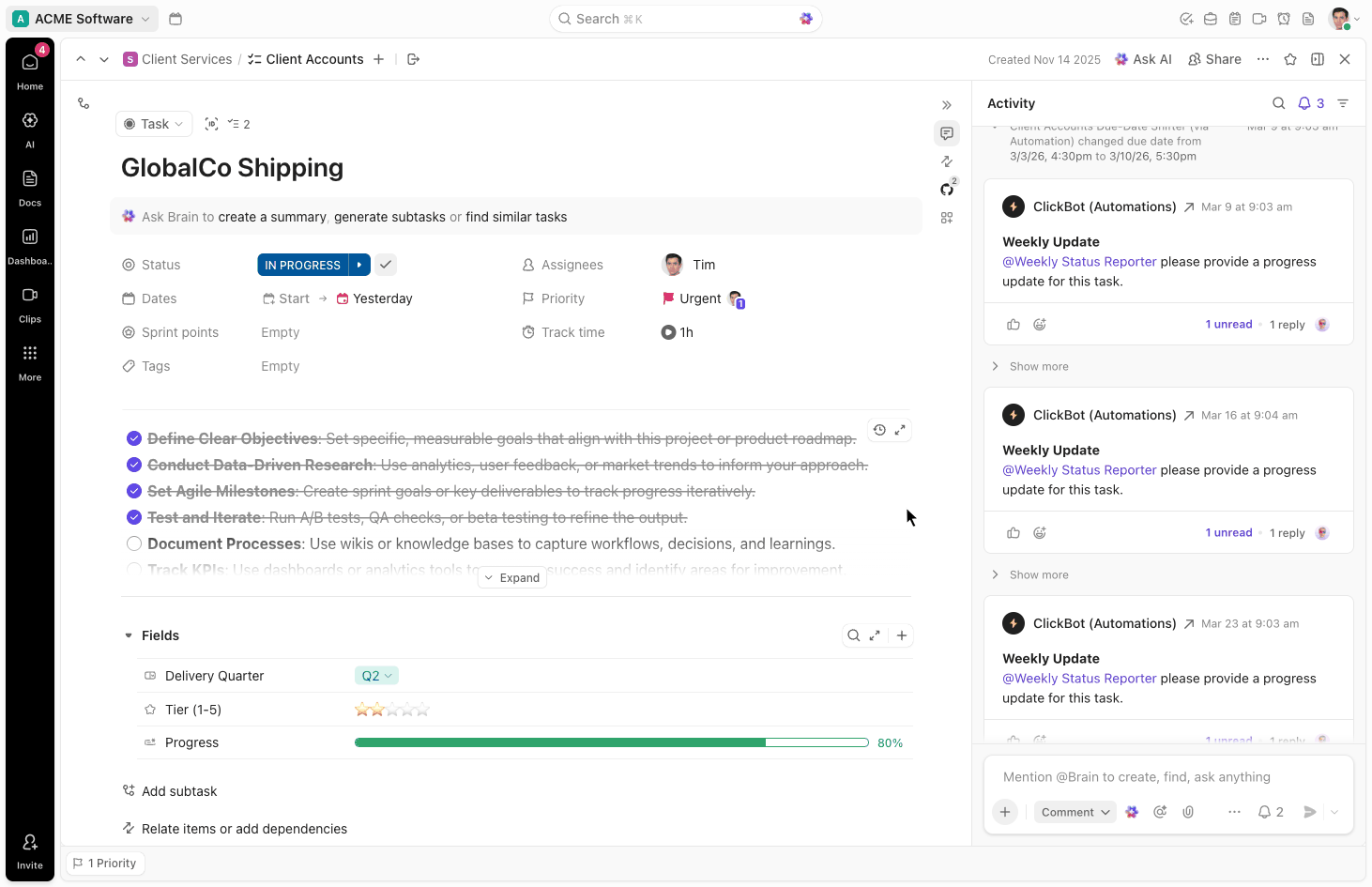The height and width of the screenshot is (887, 1372).
Task: Open the Home sidebar item
Action: coord(30,69)
